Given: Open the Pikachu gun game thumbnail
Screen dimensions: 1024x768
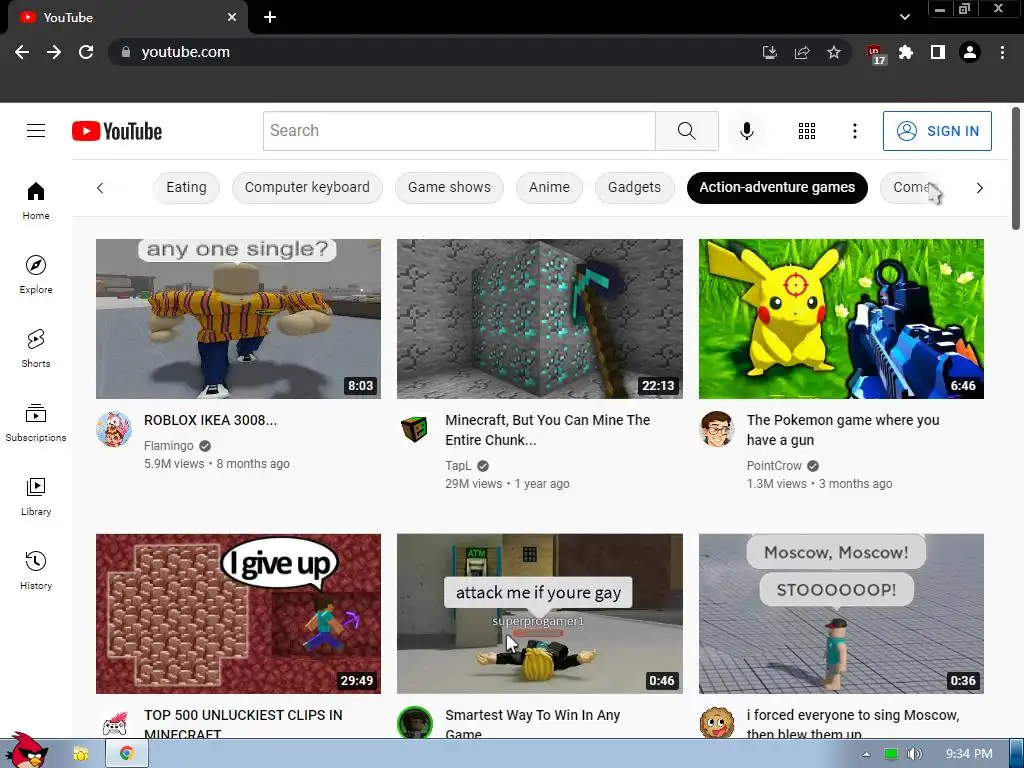Looking at the screenshot, I should pos(841,319).
